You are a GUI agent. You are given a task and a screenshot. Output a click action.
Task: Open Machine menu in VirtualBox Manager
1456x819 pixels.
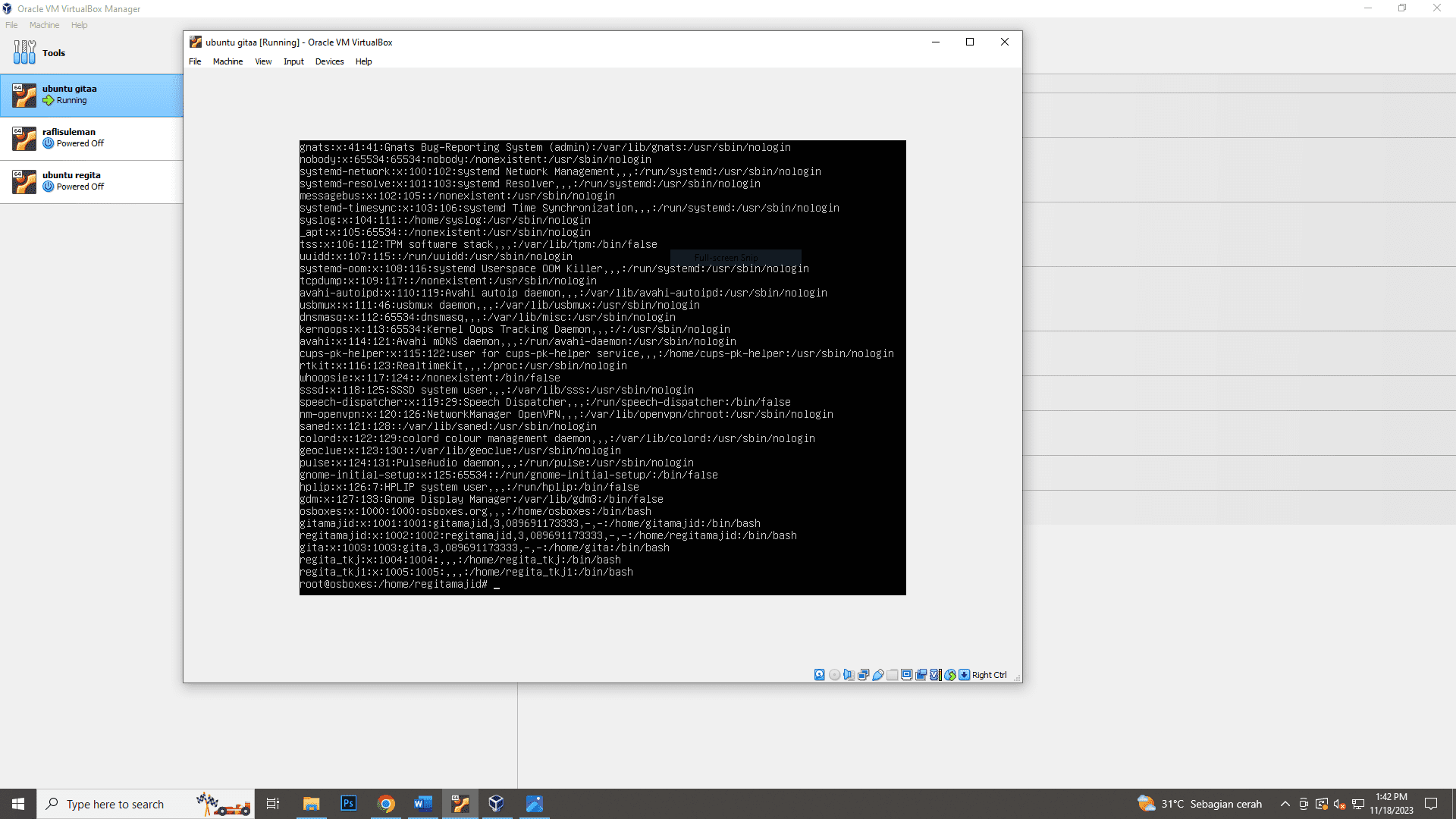coord(44,25)
